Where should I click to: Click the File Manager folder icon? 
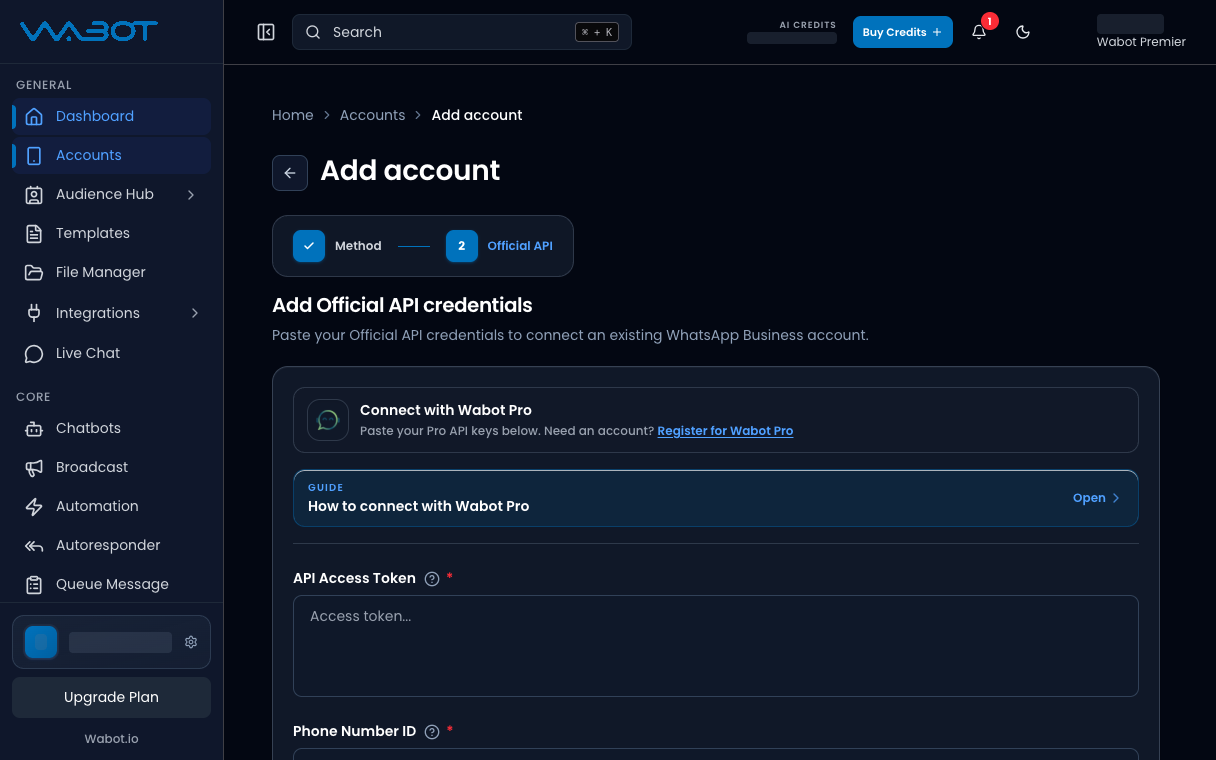[x=34, y=272]
